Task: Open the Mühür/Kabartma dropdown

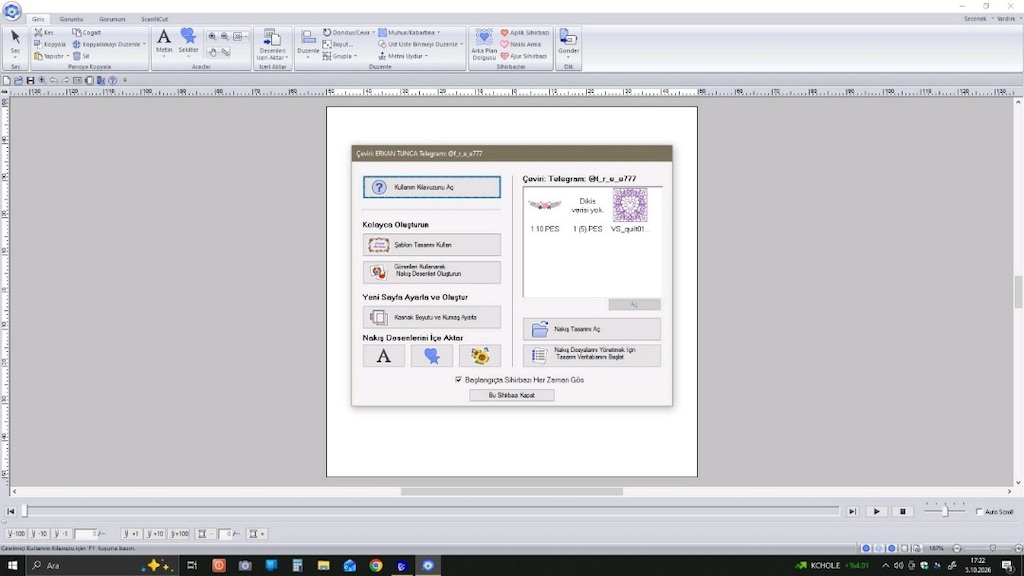Action: tap(409, 32)
